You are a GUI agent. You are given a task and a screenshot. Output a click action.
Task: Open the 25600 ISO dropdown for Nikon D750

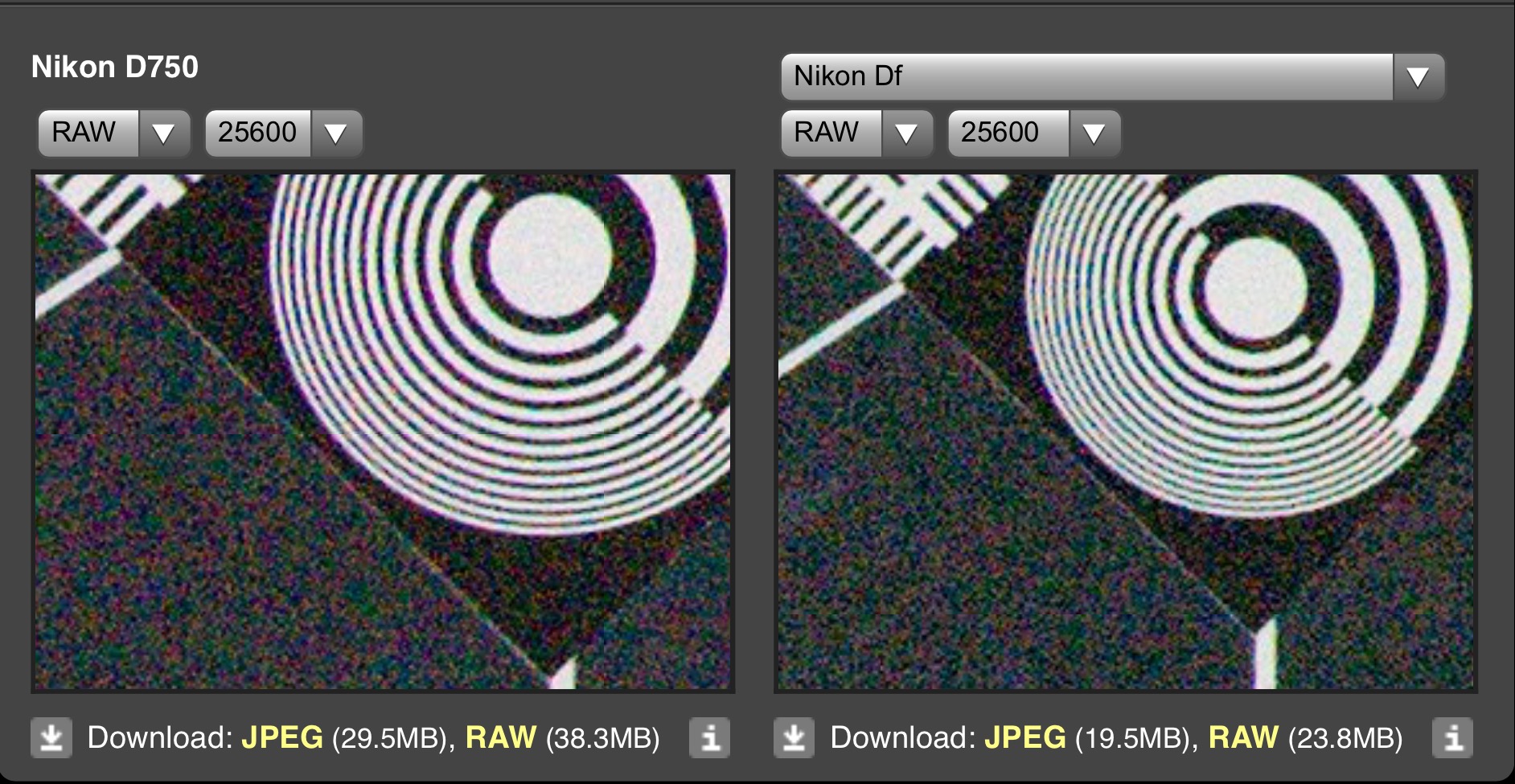click(283, 133)
